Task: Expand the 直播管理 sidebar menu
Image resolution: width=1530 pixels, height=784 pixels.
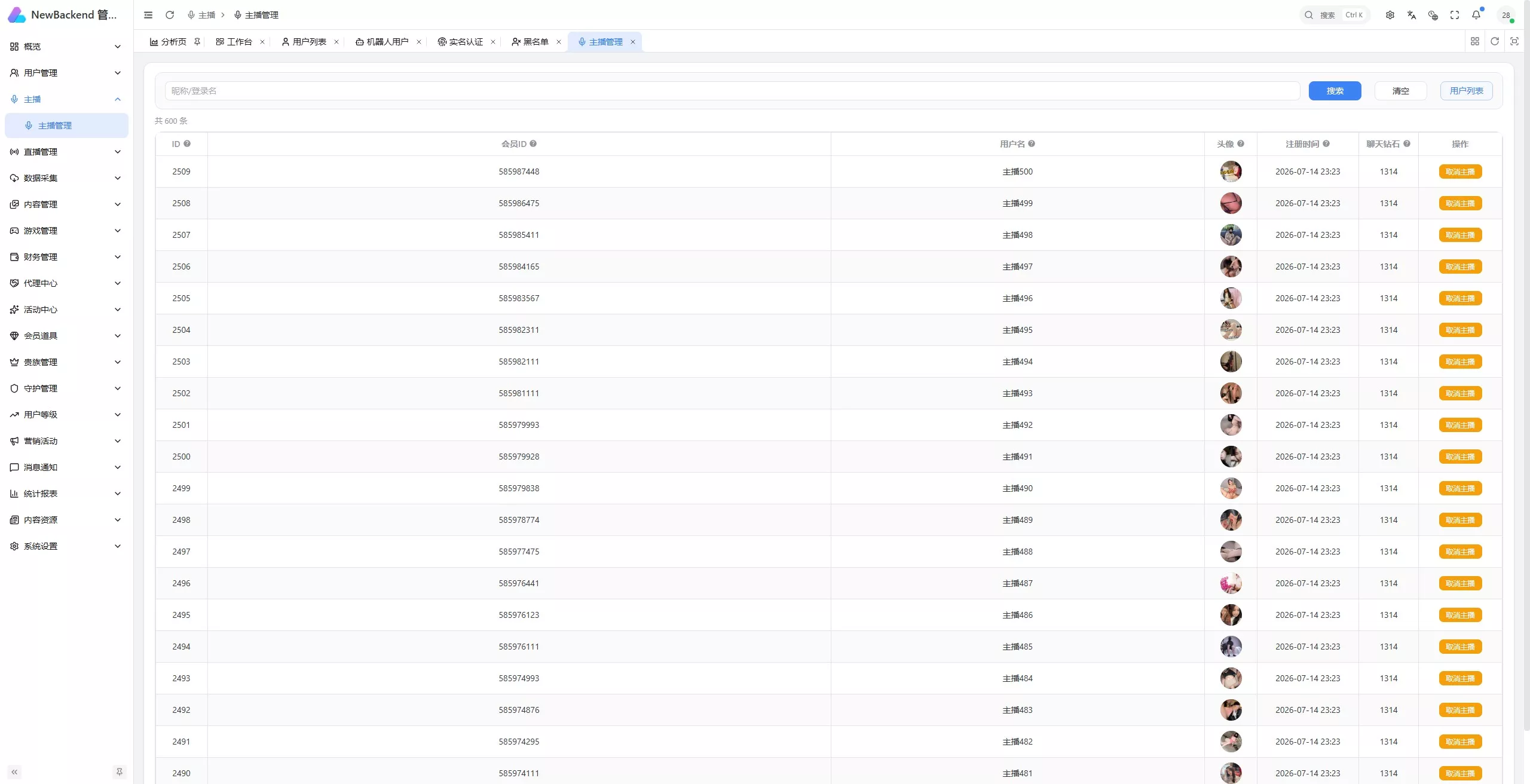Action: (x=66, y=152)
